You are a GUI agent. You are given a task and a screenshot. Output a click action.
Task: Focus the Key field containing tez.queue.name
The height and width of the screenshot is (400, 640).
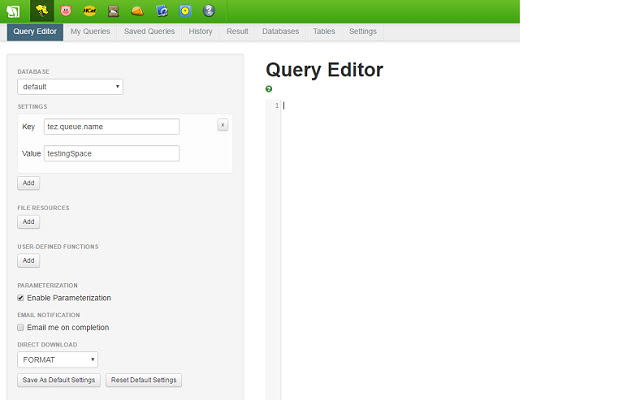coord(111,127)
